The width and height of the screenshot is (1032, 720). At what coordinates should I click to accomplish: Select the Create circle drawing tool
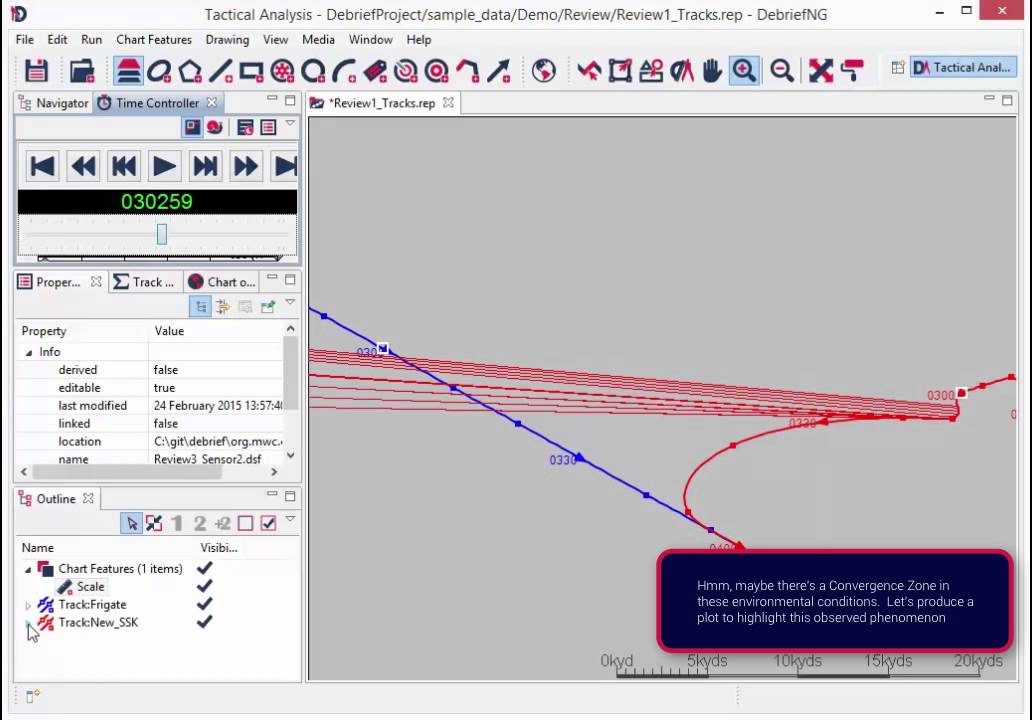(x=313, y=70)
